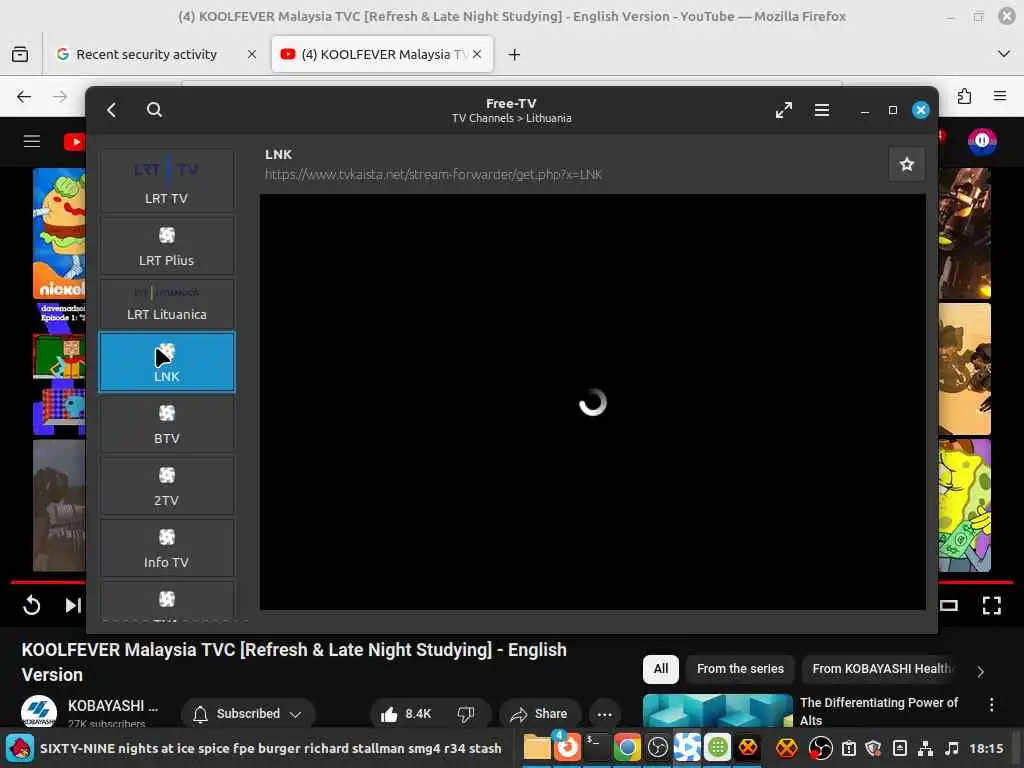Select From the series chip
Screen dimensions: 1024x768
tap(740, 669)
